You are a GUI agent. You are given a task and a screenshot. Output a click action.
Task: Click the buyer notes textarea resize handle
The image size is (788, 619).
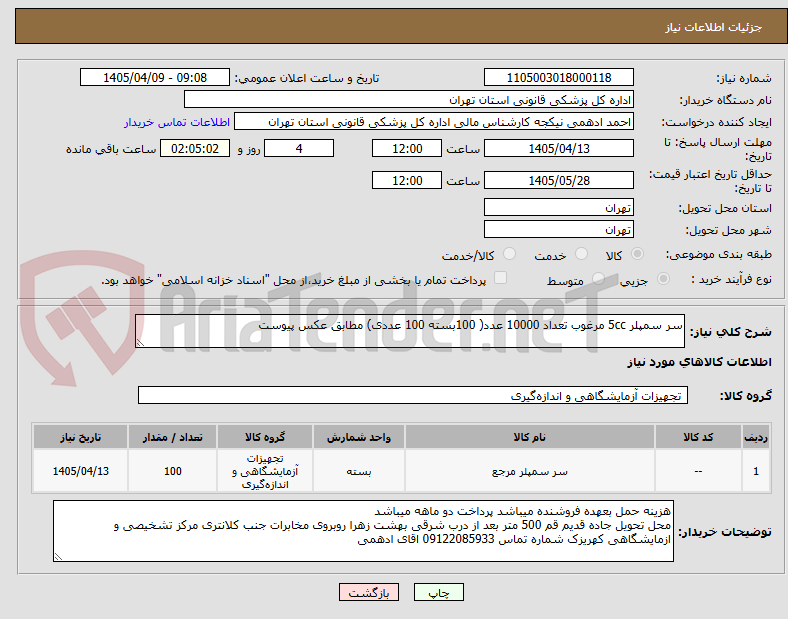tap(58, 557)
